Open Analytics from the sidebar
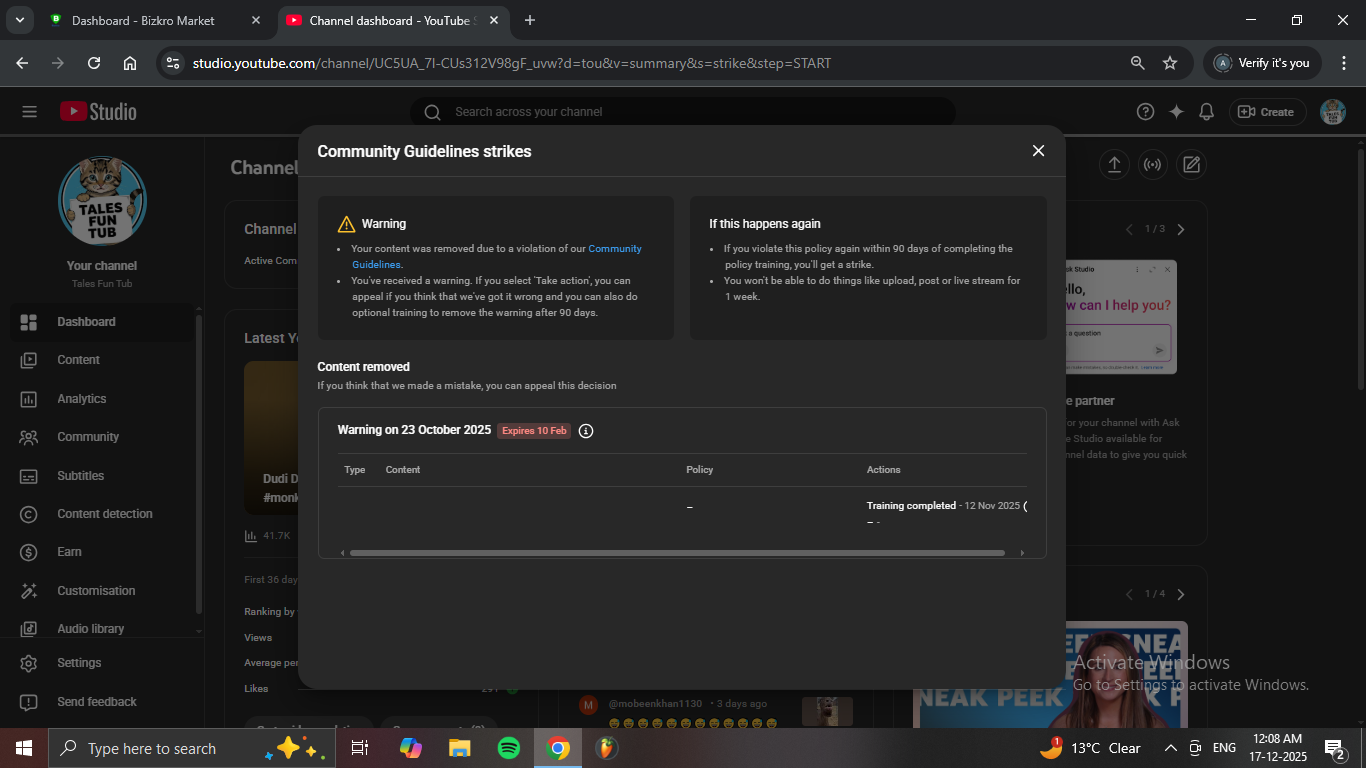1366x768 pixels. (x=81, y=399)
